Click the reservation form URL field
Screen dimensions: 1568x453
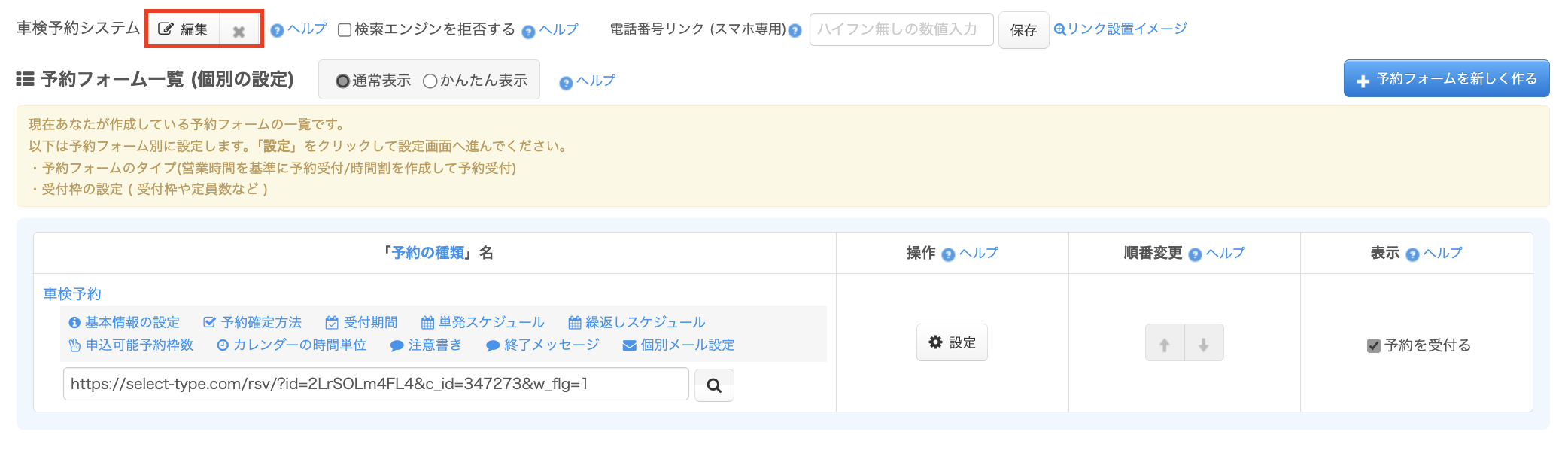375,384
